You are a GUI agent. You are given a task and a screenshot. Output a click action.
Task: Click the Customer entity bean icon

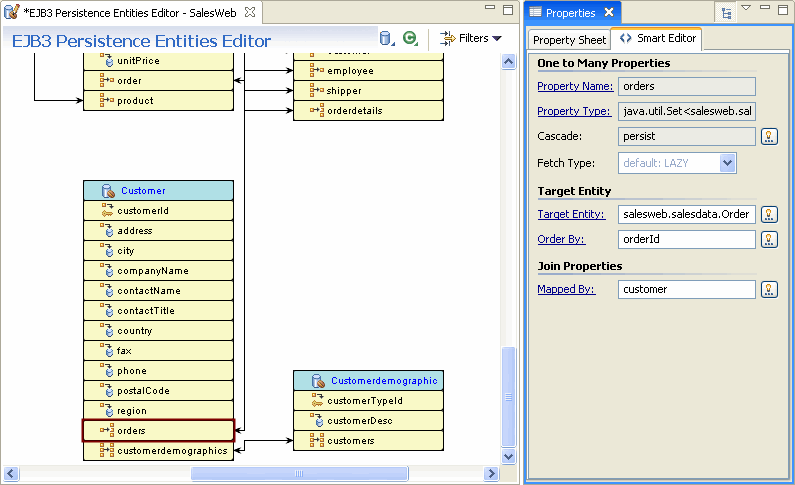(x=108, y=191)
